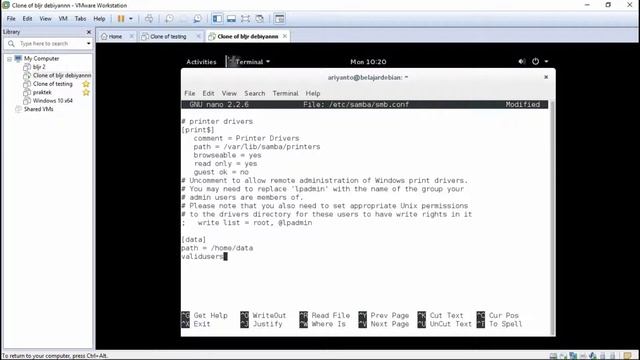Viewport: 640px width, 360px height.
Task: Open terminal Search menu
Action: pos(255,93)
